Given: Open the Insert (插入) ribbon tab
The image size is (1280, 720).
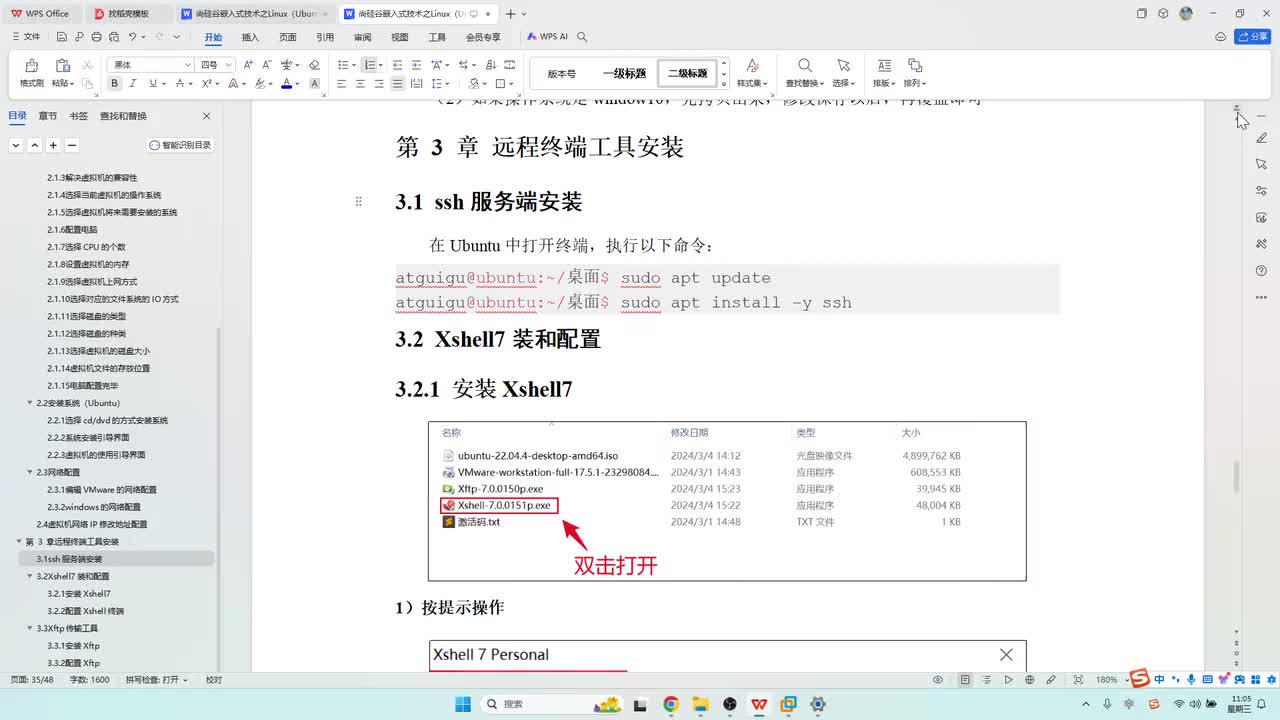Looking at the screenshot, I should [250, 37].
